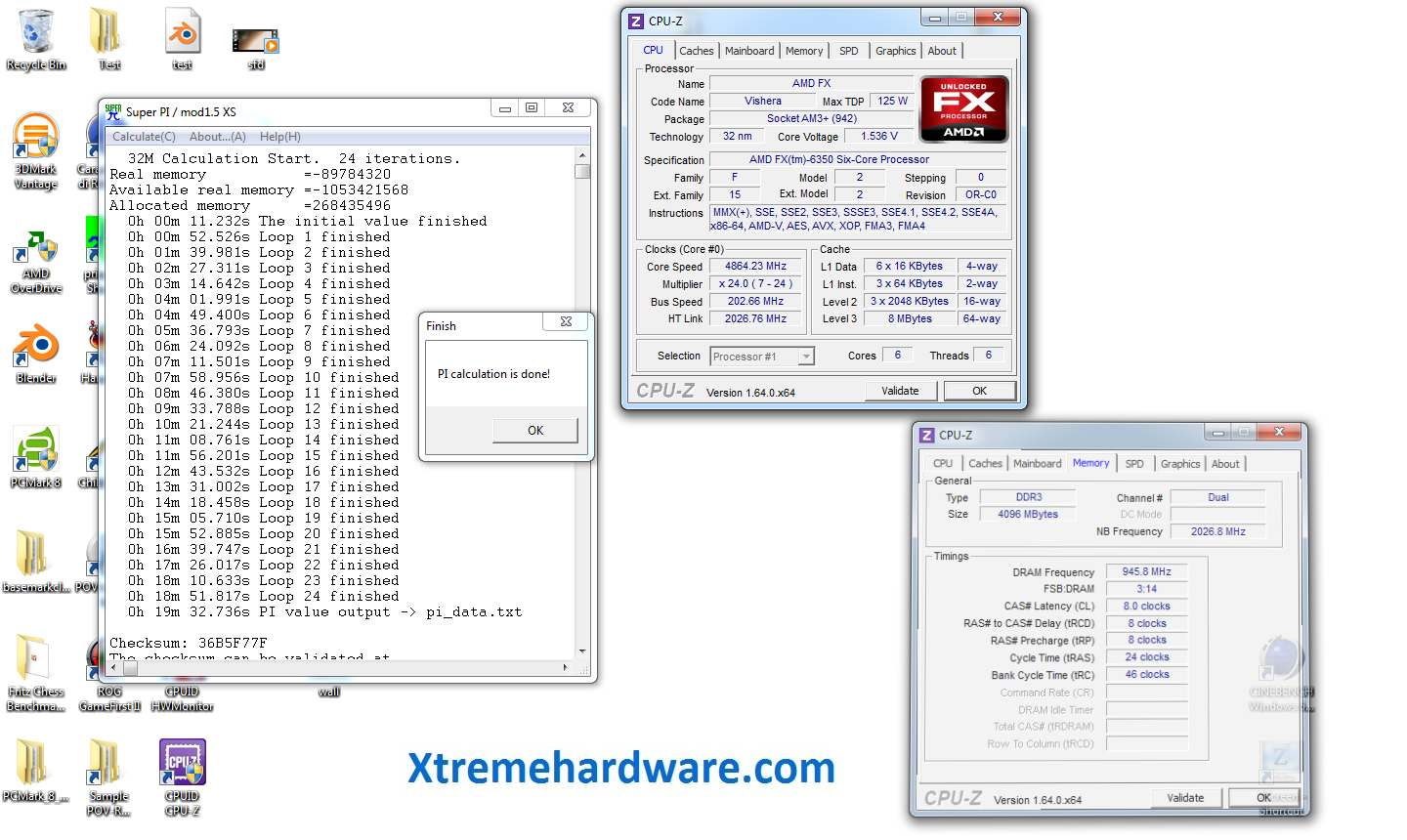Switch to Mainboard tab in CPU-Z CPU window

pos(749,51)
